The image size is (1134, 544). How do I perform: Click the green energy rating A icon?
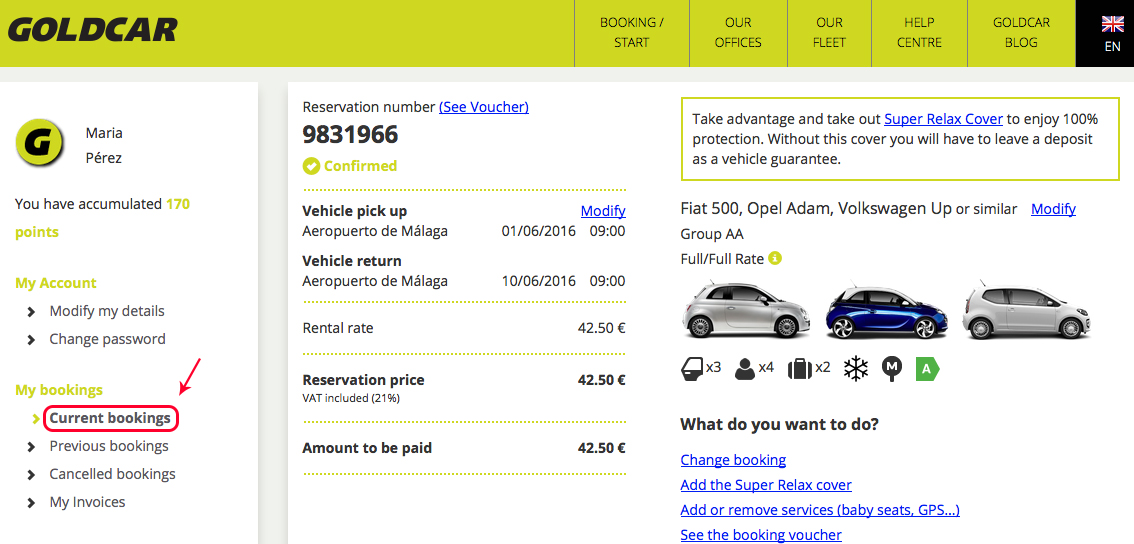tap(927, 369)
